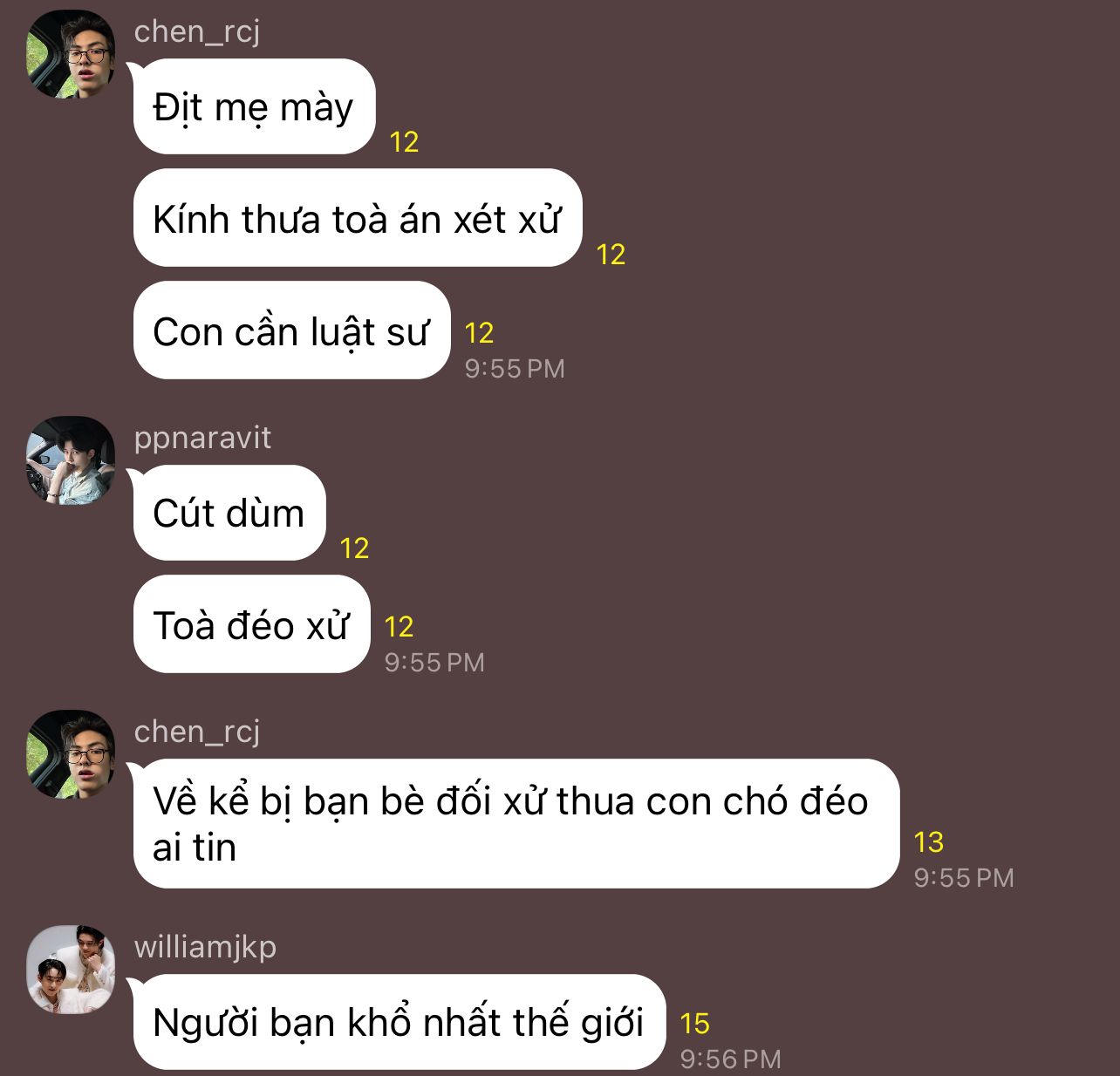1120x1076 pixels.
Task: Click the chen_rcj username at the top
Action: [x=197, y=32]
